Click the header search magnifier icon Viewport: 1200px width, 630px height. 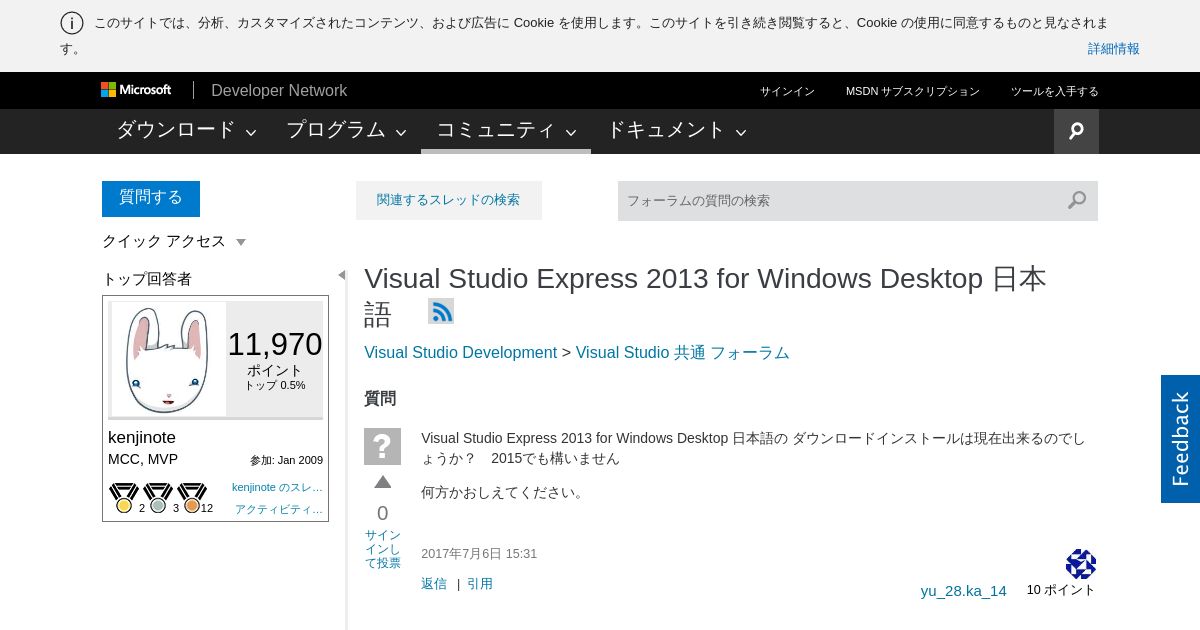point(1076,131)
